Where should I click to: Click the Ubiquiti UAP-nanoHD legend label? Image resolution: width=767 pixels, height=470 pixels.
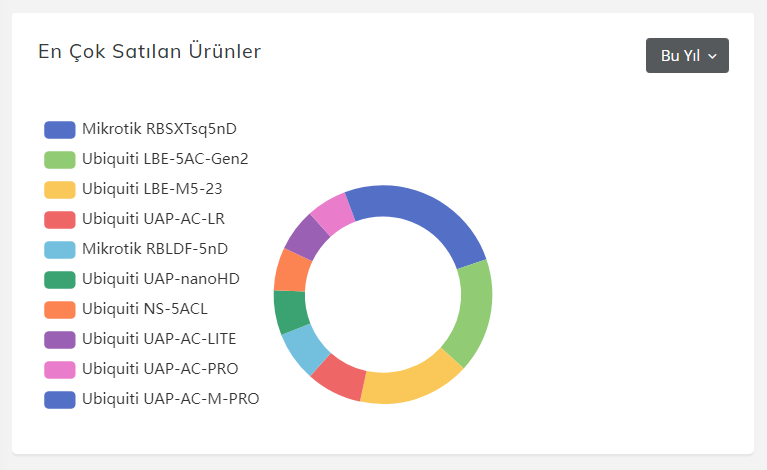click(161, 279)
